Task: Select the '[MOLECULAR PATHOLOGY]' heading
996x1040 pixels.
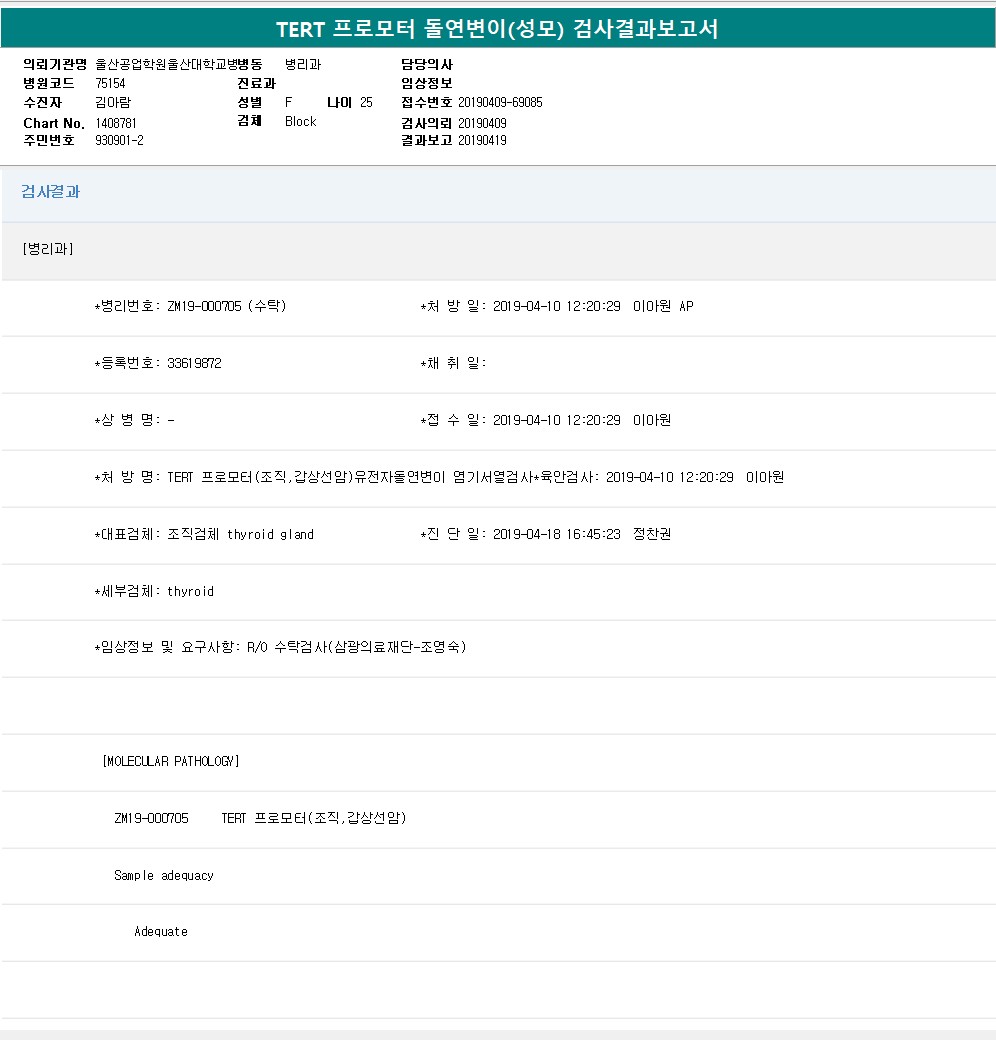Action: (x=170, y=761)
